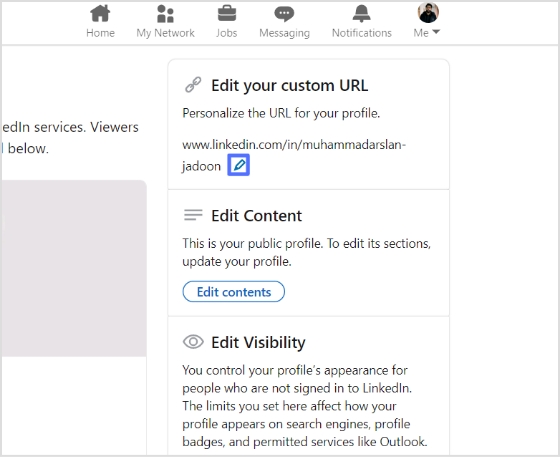
Task: Go to LinkedIn Home via house icon
Action: click(100, 14)
